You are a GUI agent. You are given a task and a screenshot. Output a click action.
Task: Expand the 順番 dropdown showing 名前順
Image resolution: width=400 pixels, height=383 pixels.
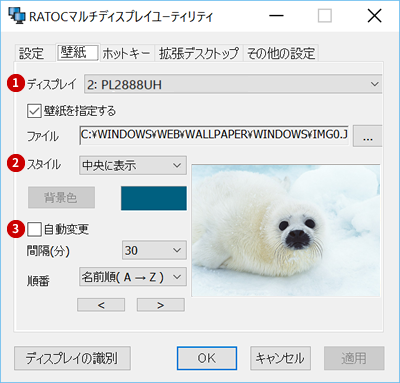[133, 277]
